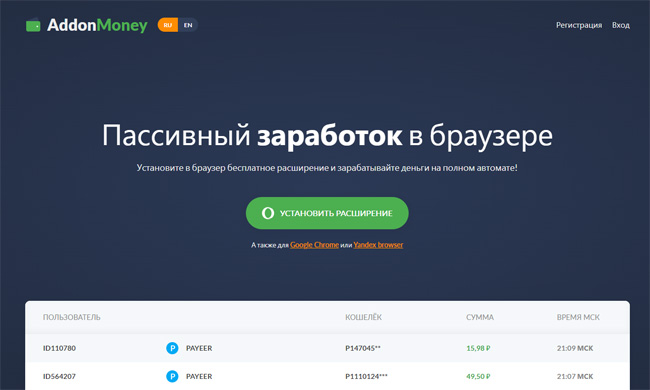650x390 pixels.
Task: Click Payeer icon for ID110780 row
Action: coord(172,348)
